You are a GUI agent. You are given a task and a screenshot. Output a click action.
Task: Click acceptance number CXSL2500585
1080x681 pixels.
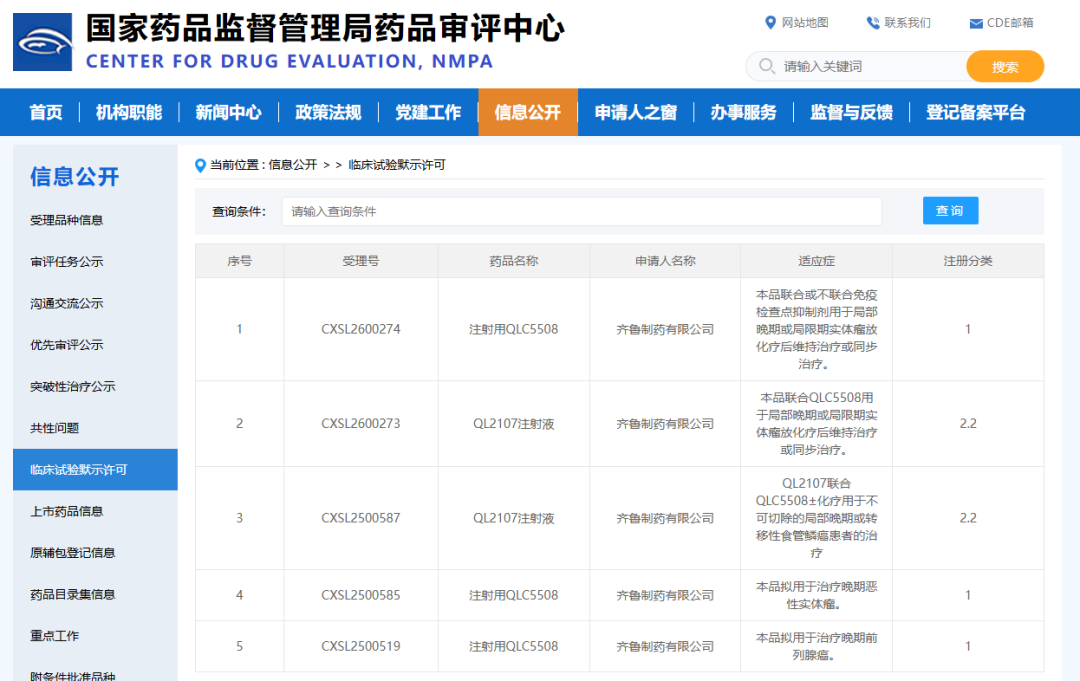(361, 595)
